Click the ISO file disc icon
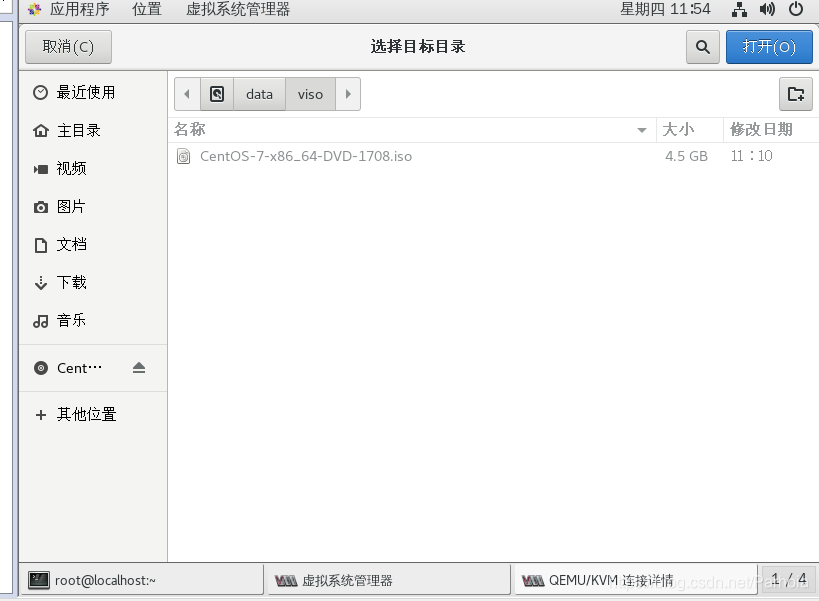Screen dimensions: 819x601 [x=183, y=156]
